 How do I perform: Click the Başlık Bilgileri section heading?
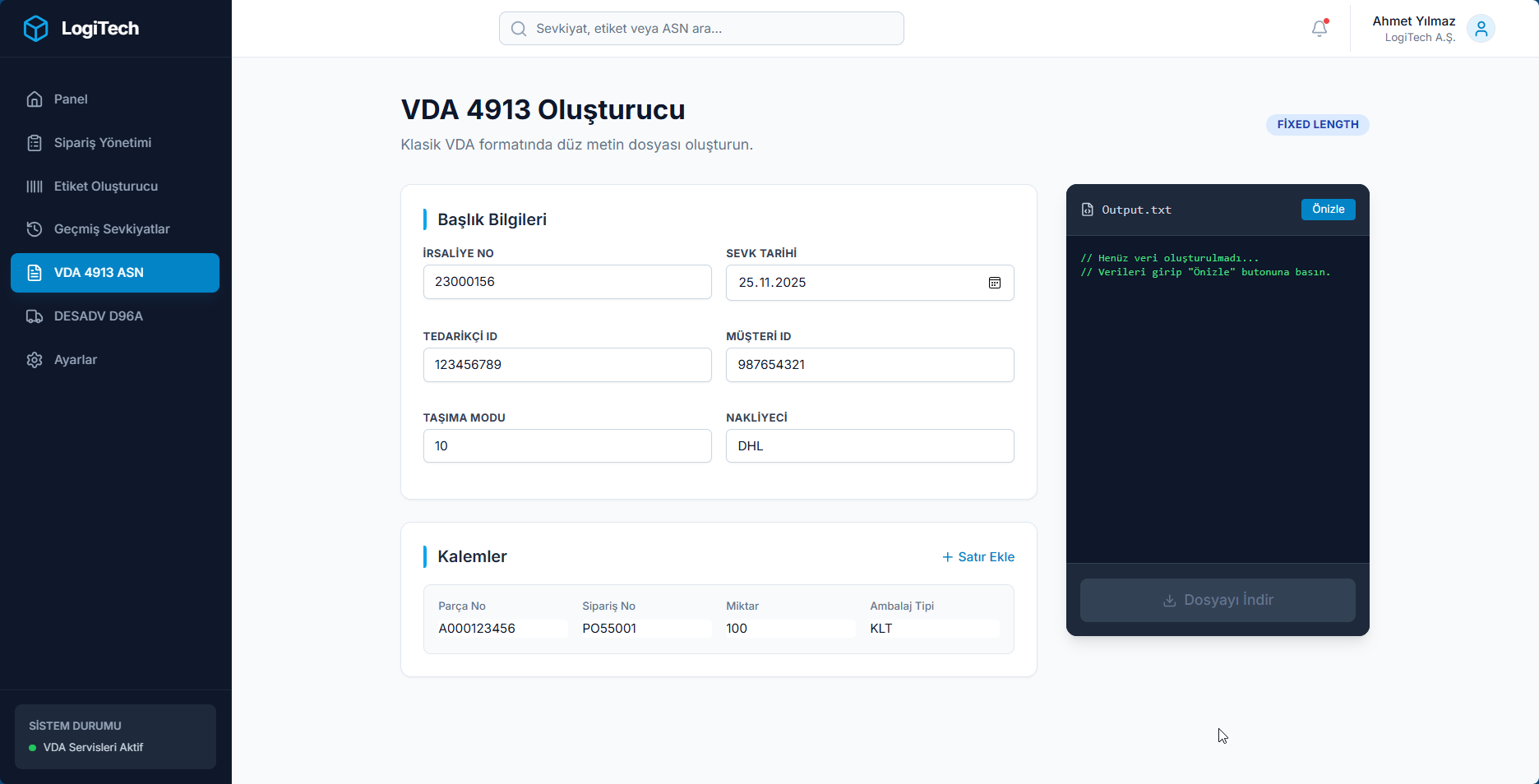click(492, 219)
